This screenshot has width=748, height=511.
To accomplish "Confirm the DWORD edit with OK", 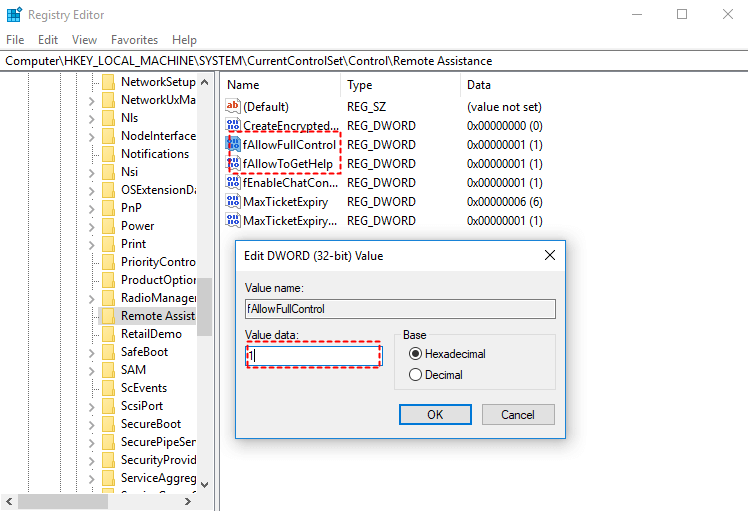I will pyautogui.click(x=435, y=414).
